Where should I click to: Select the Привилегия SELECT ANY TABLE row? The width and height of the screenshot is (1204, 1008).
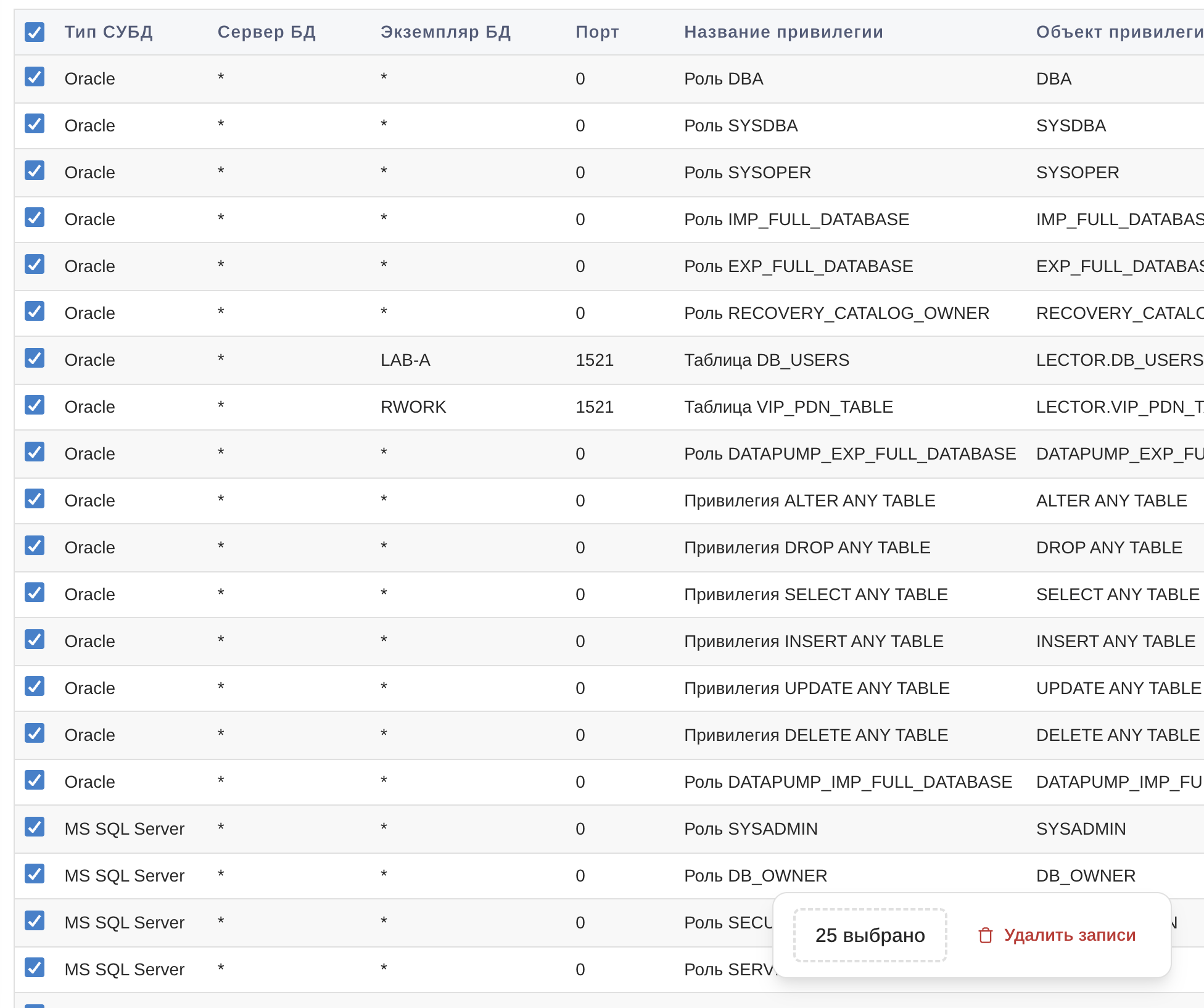coord(815,595)
